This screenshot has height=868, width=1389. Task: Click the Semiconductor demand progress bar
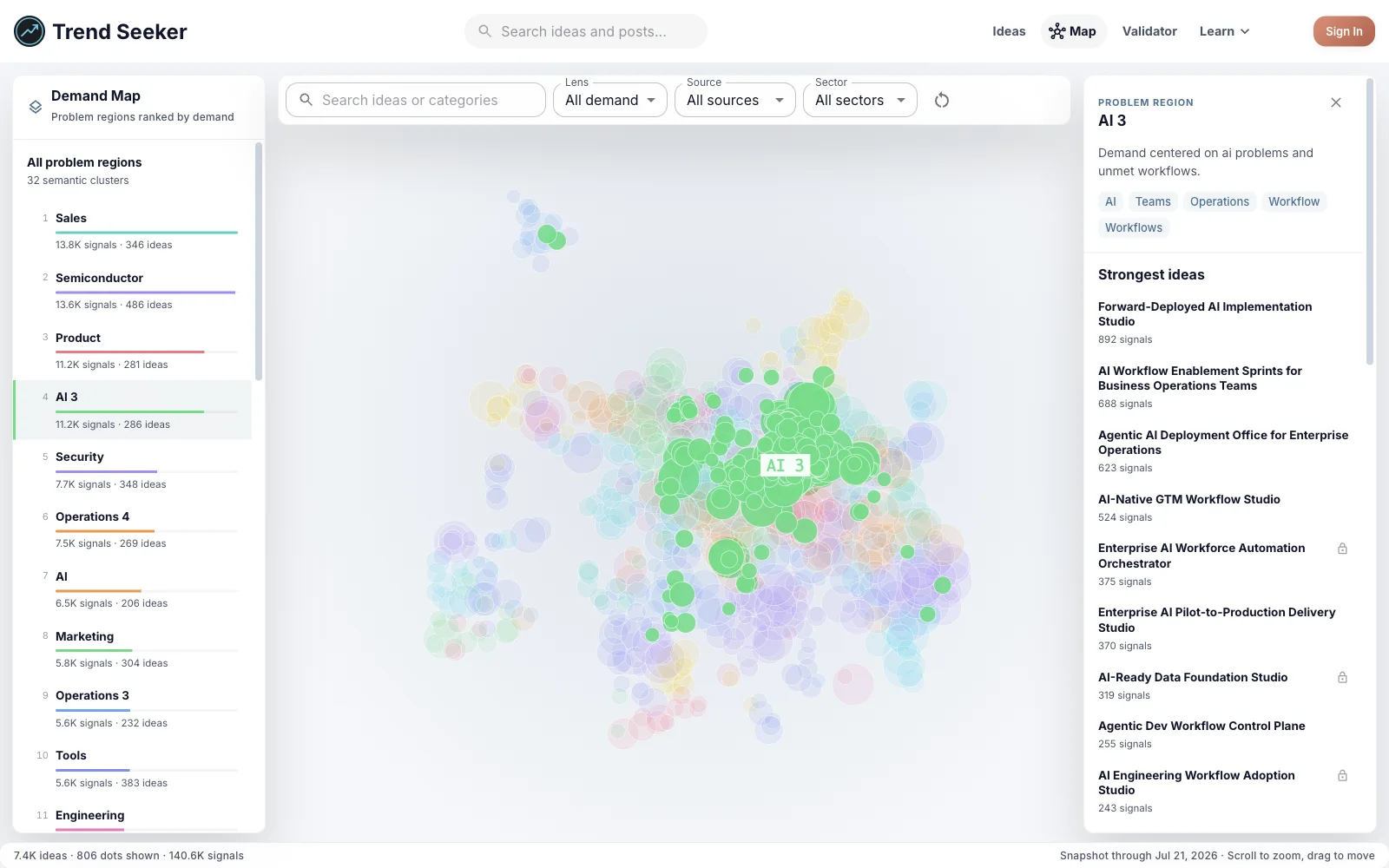click(147, 293)
